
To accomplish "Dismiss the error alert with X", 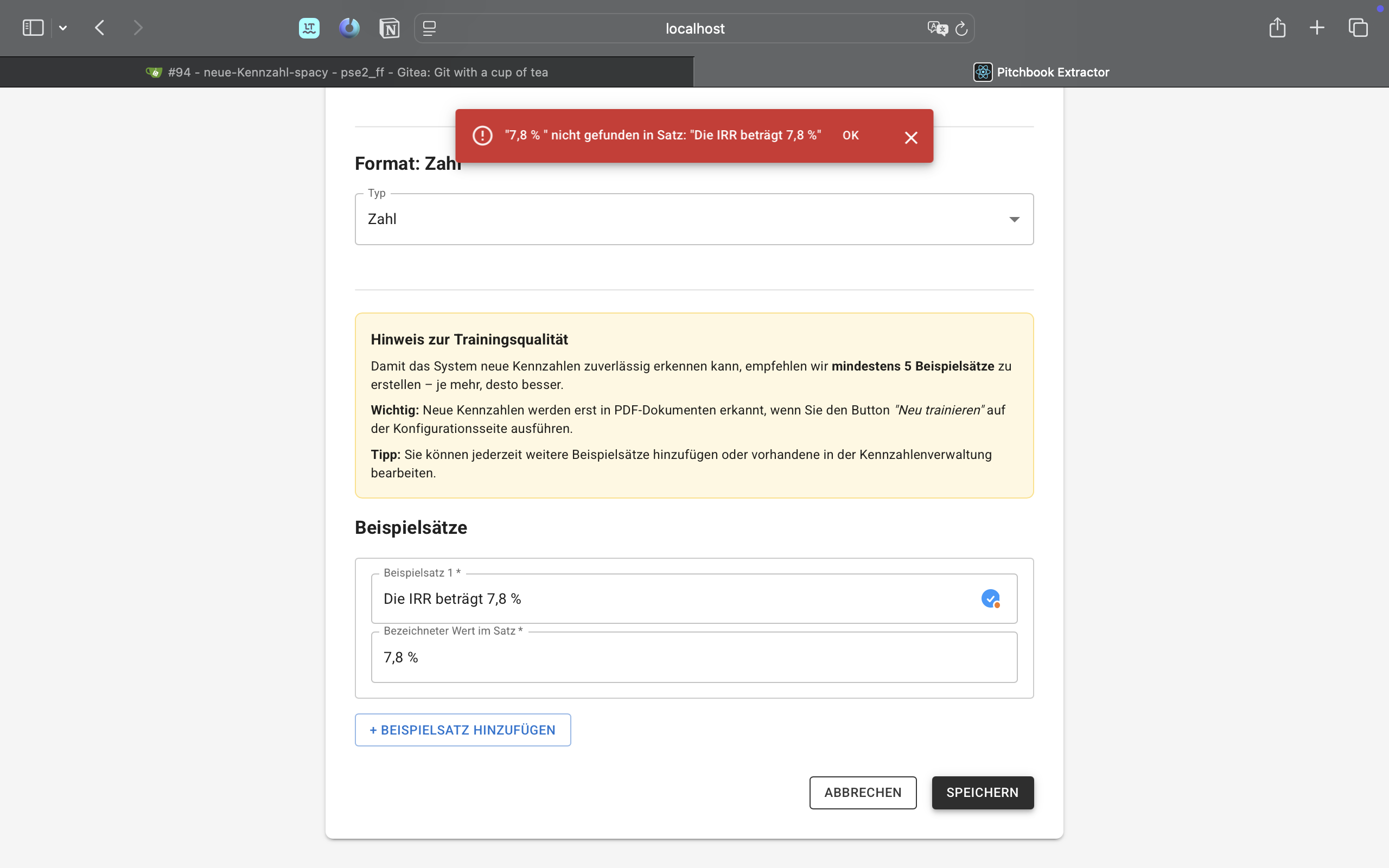I will (911, 138).
